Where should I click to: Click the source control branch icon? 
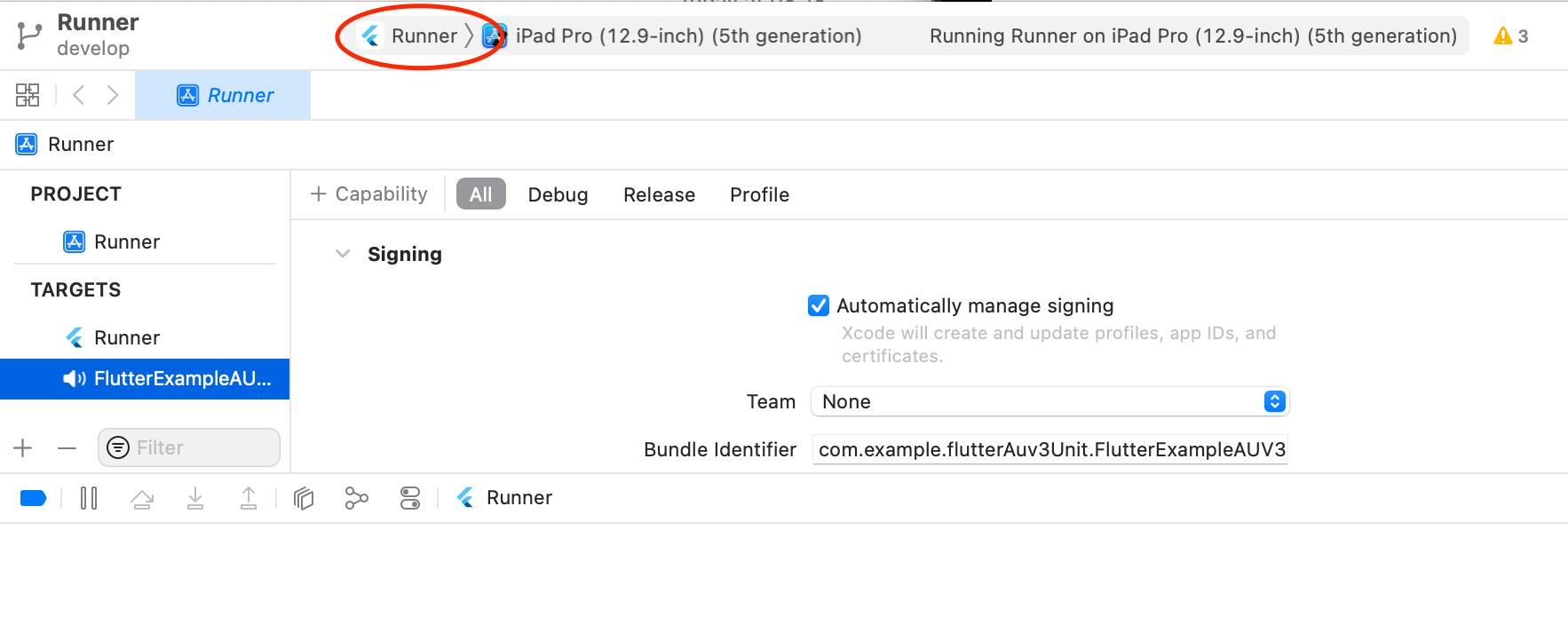29,36
